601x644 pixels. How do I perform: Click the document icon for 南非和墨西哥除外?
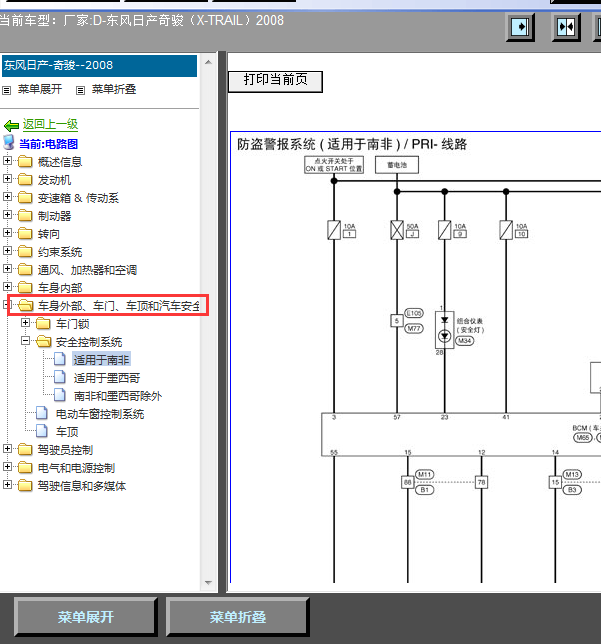click(x=60, y=395)
